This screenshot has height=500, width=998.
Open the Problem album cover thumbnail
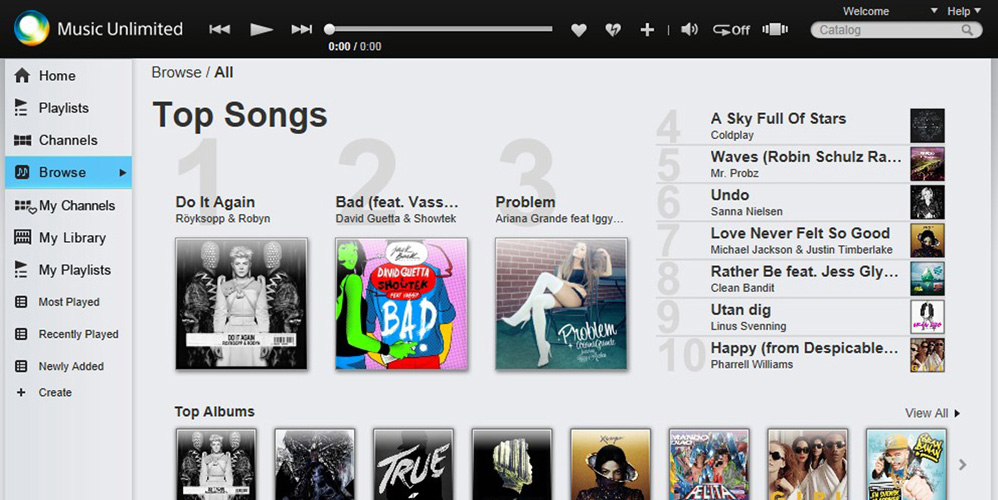pyautogui.click(x=561, y=304)
